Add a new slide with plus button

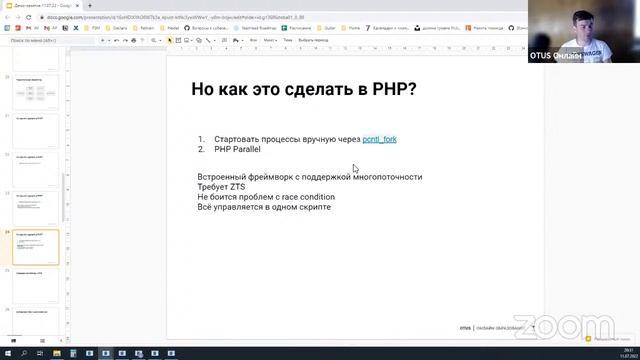pos(102,40)
